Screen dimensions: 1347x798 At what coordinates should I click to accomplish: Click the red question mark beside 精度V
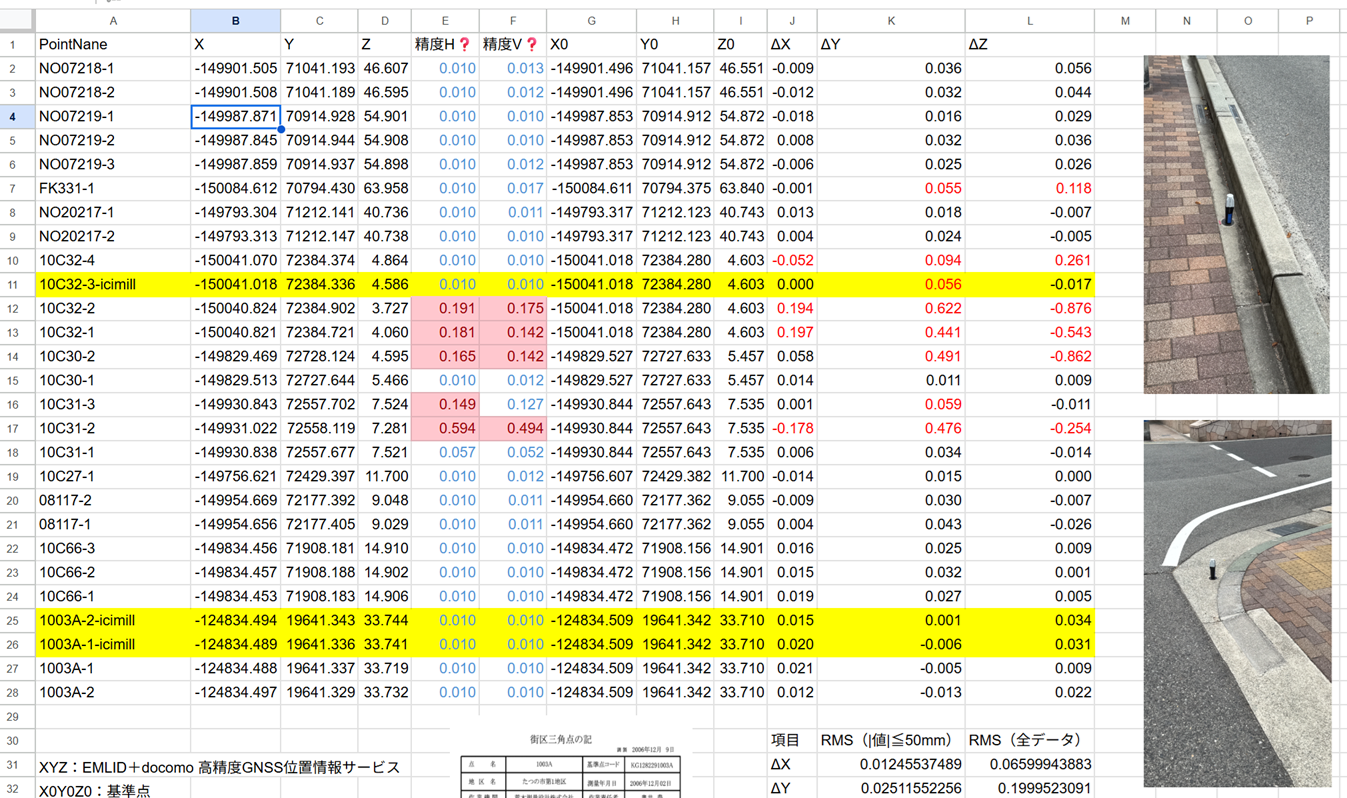click(532, 45)
